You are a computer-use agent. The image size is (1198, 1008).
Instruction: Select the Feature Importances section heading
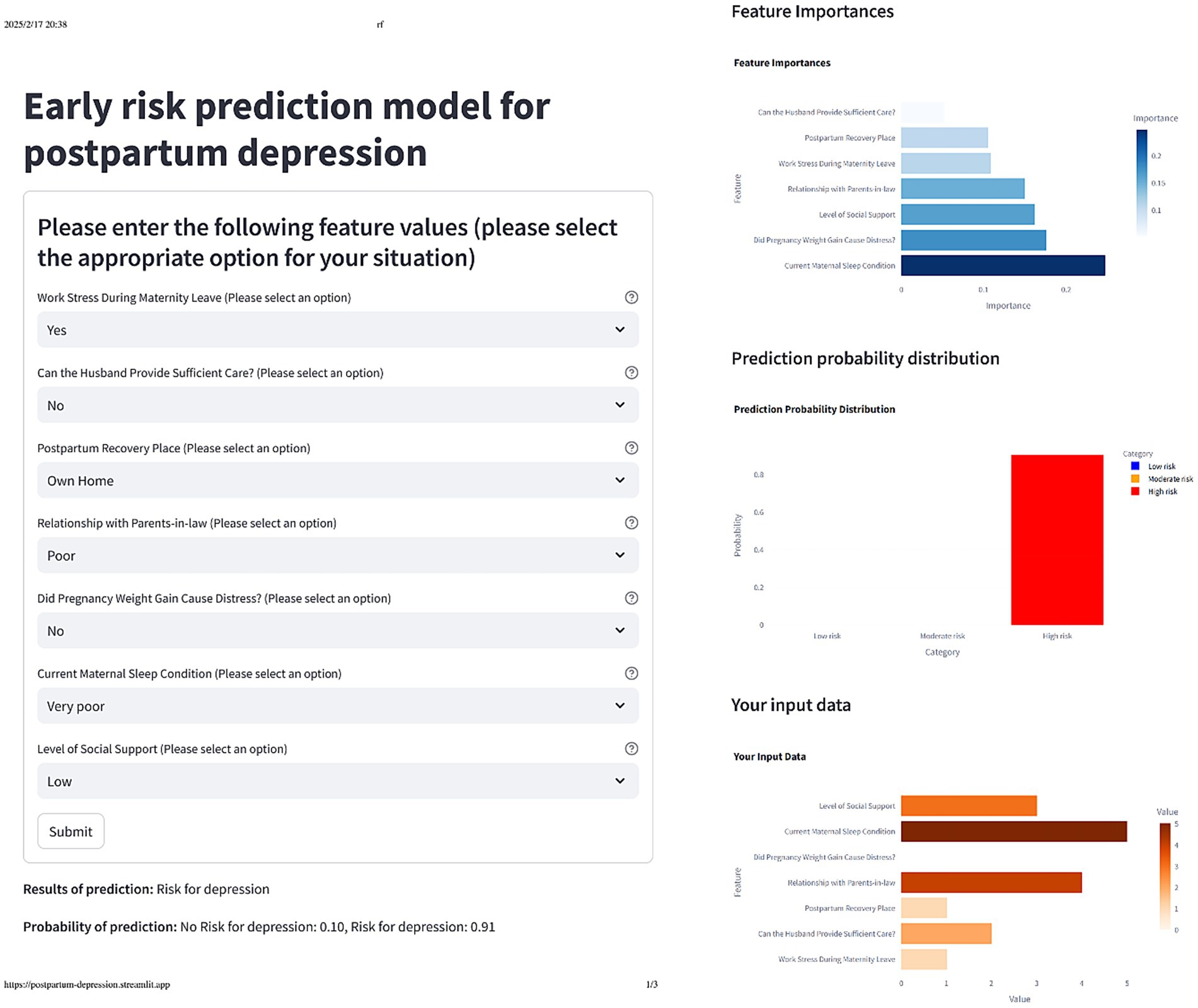click(812, 11)
